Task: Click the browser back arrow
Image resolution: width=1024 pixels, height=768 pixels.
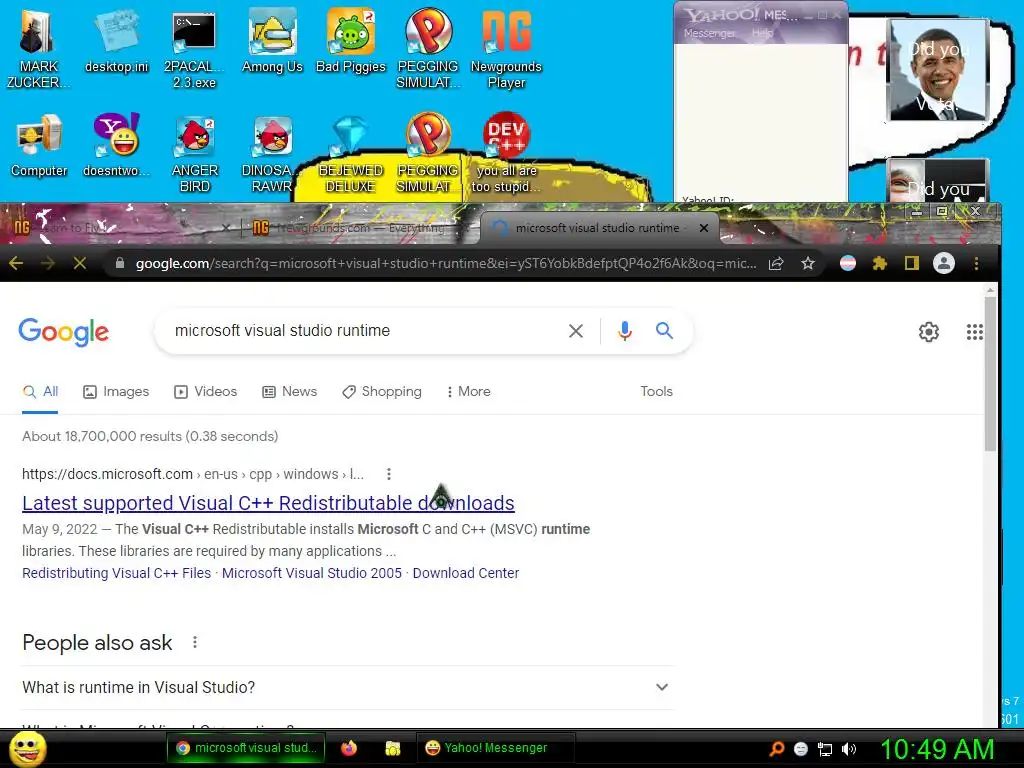Action: pos(16,263)
